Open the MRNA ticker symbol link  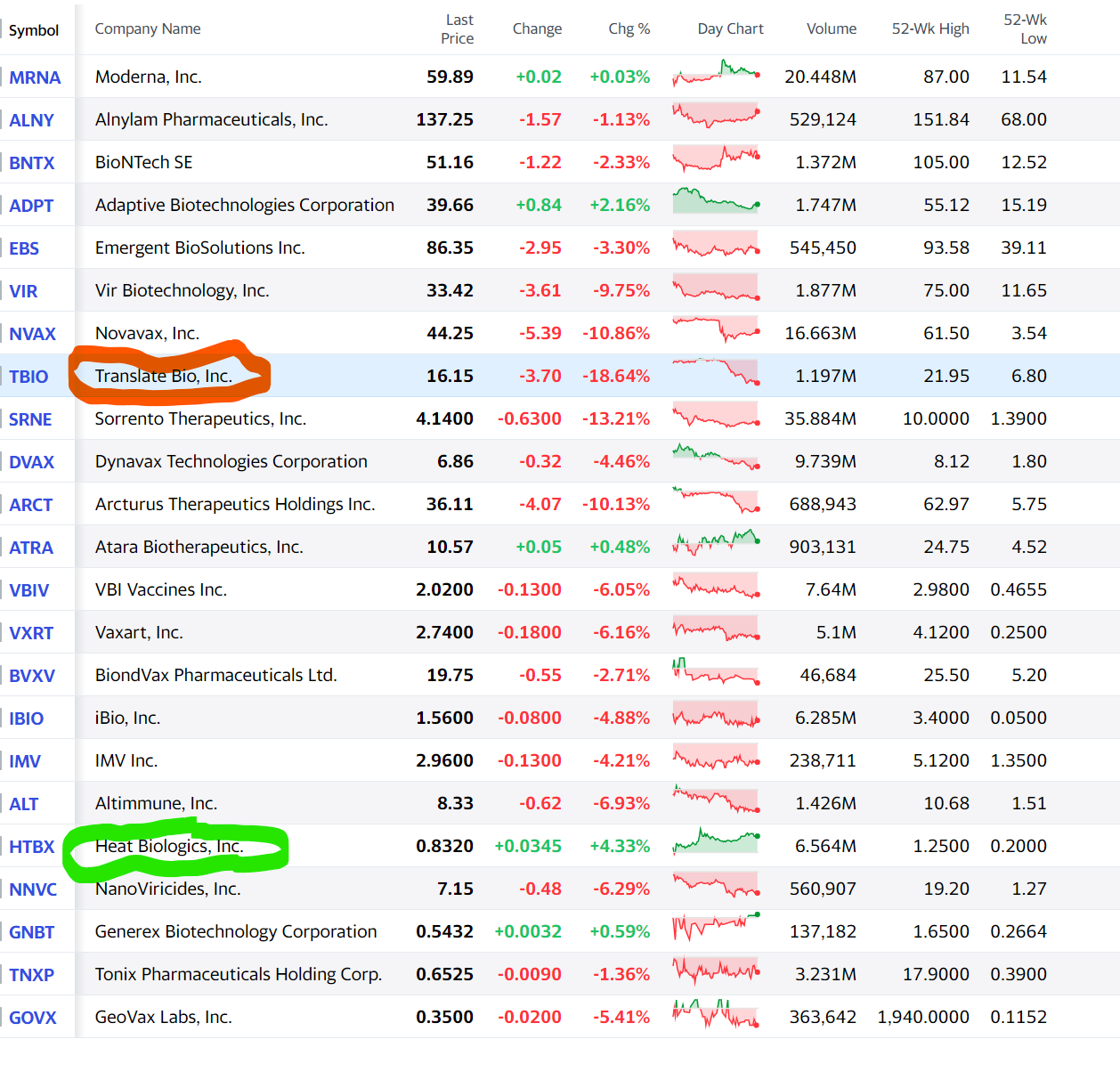pos(35,77)
